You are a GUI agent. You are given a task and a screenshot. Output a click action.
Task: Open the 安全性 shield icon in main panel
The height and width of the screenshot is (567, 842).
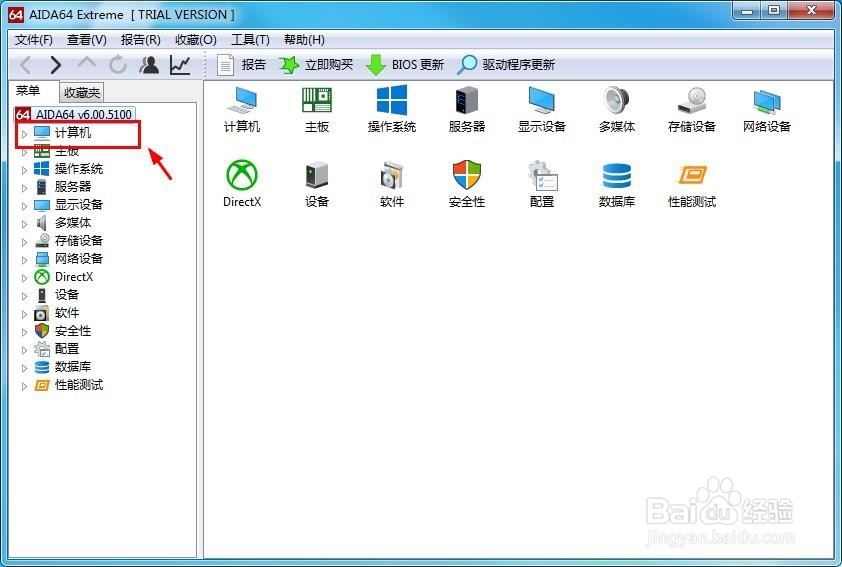[x=467, y=184]
